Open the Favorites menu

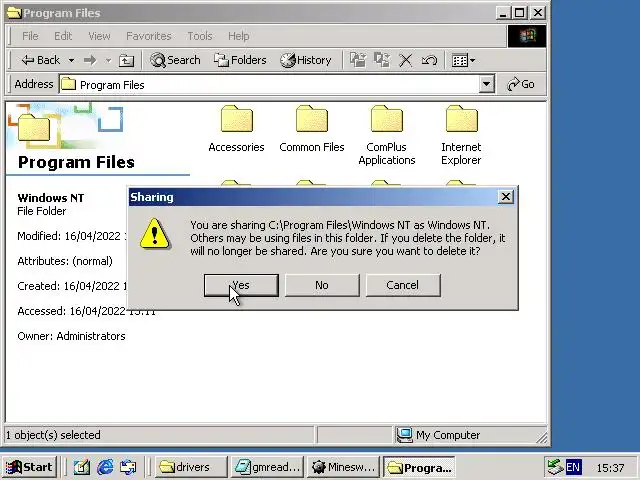pos(149,36)
